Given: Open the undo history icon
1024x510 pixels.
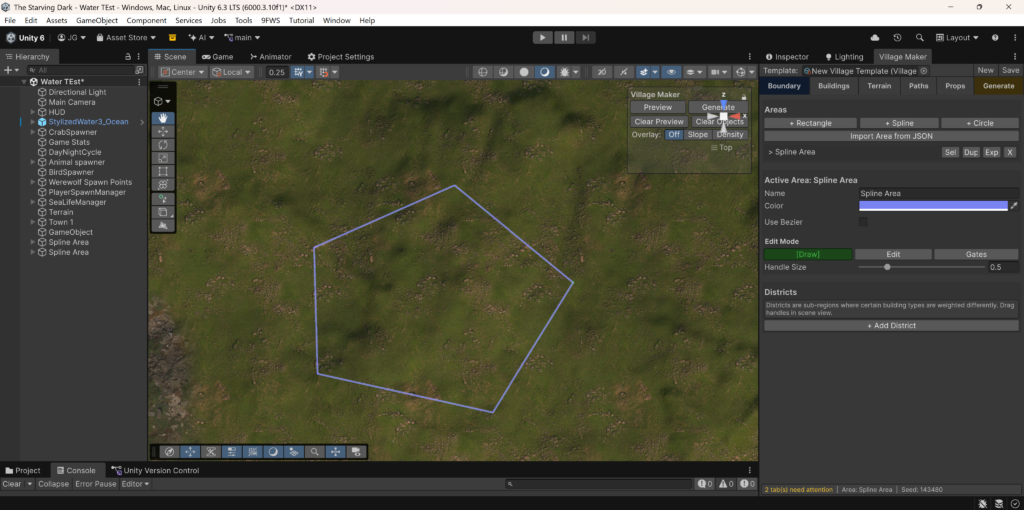Looking at the screenshot, I should pos(897,37).
